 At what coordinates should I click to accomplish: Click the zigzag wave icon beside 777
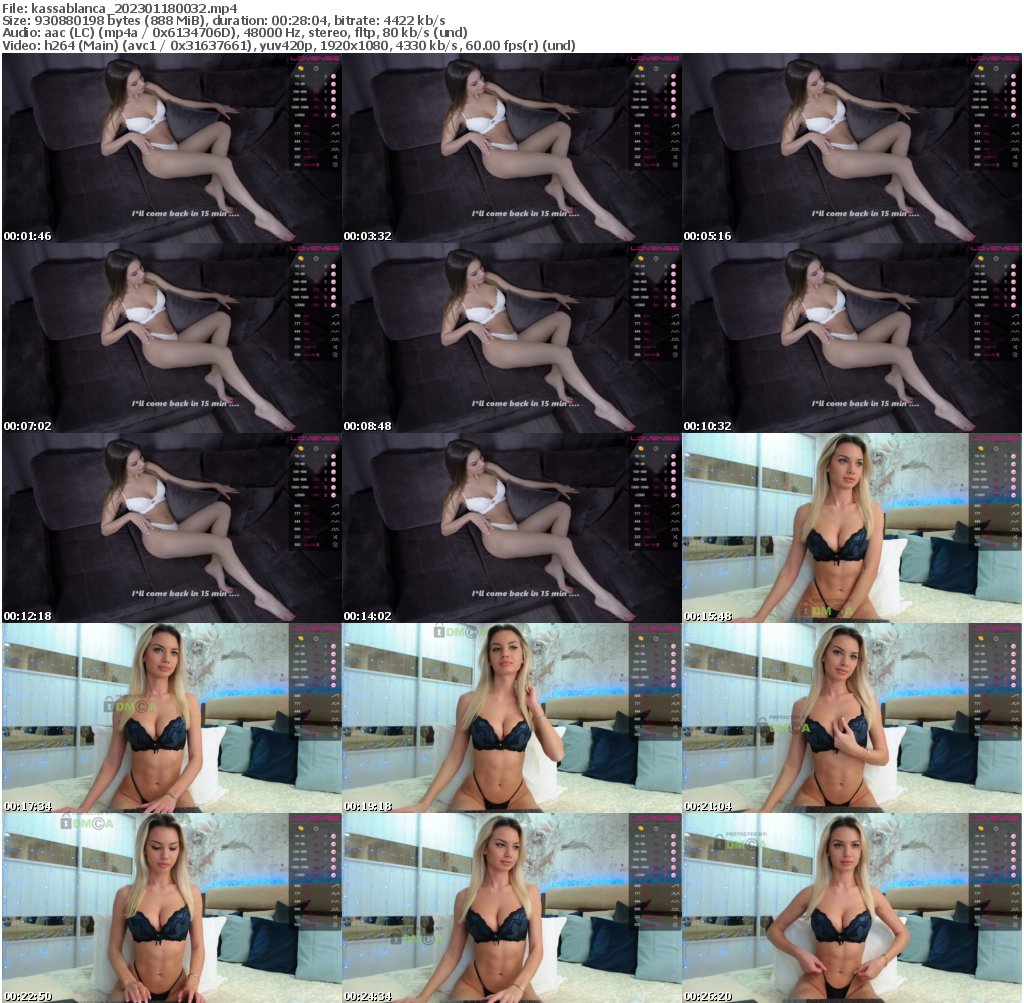tap(335, 133)
